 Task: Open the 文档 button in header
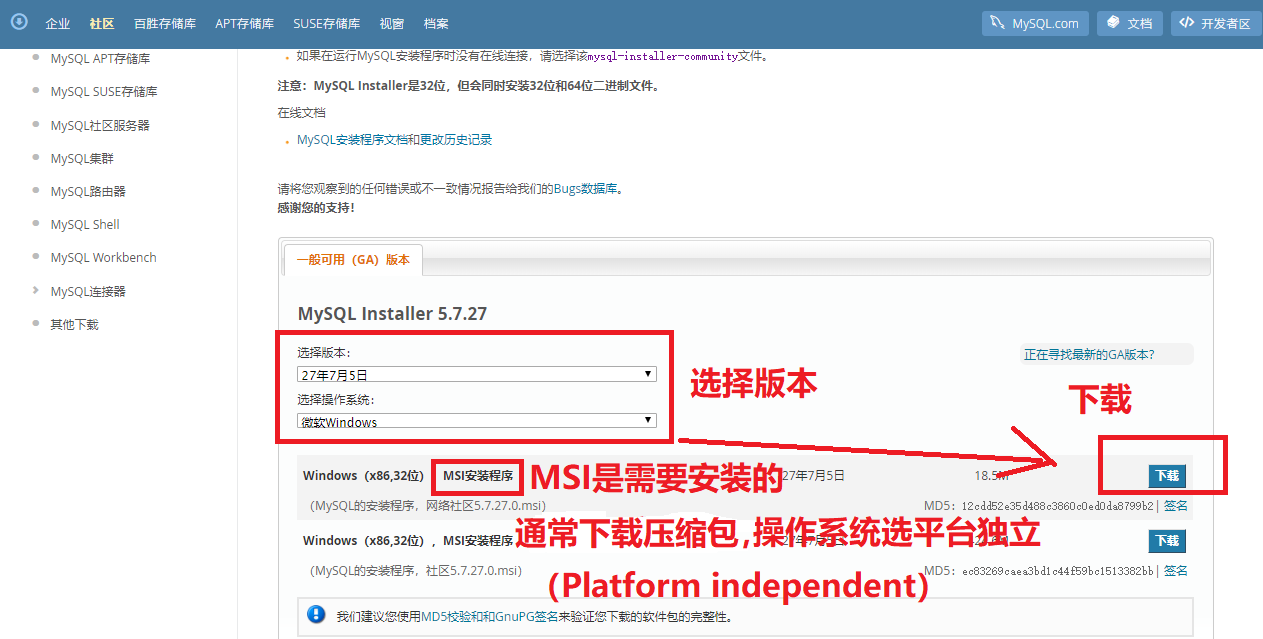pyautogui.click(x=1130, y=23)
